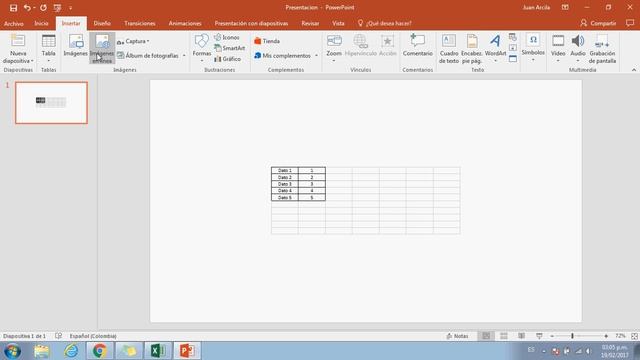Viewport: 640px width, 360px height.
Task: Insert Imágenes from this device
Action: (76, 46)
